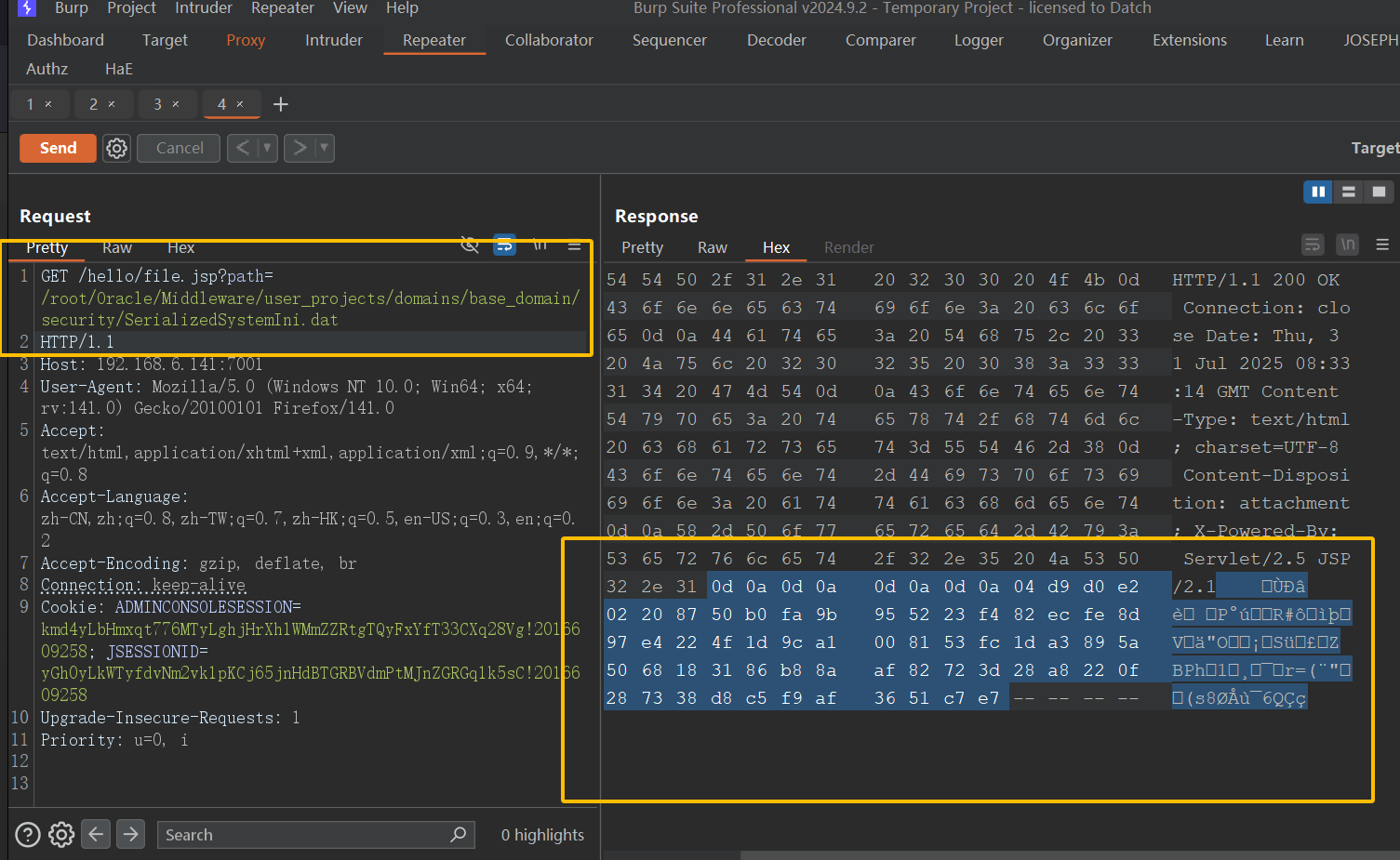1400x860 pixels.
Task: Show Response in Render view
Action: [849, 247]
